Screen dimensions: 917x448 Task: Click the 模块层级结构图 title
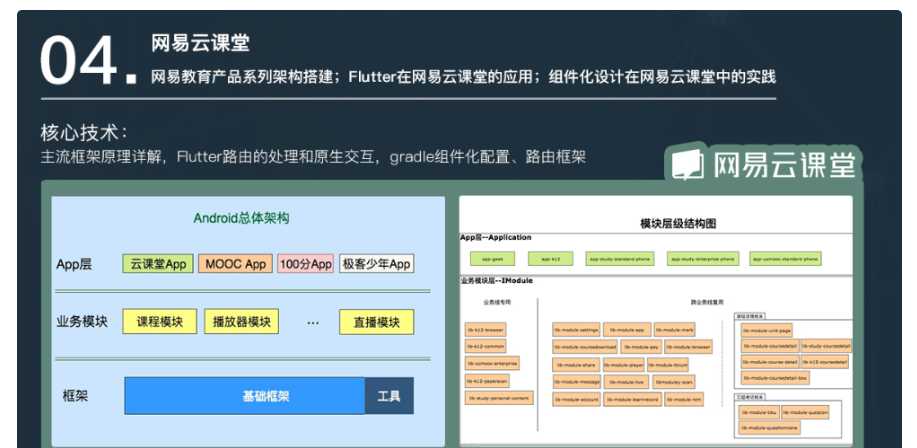tap(678, 223)
